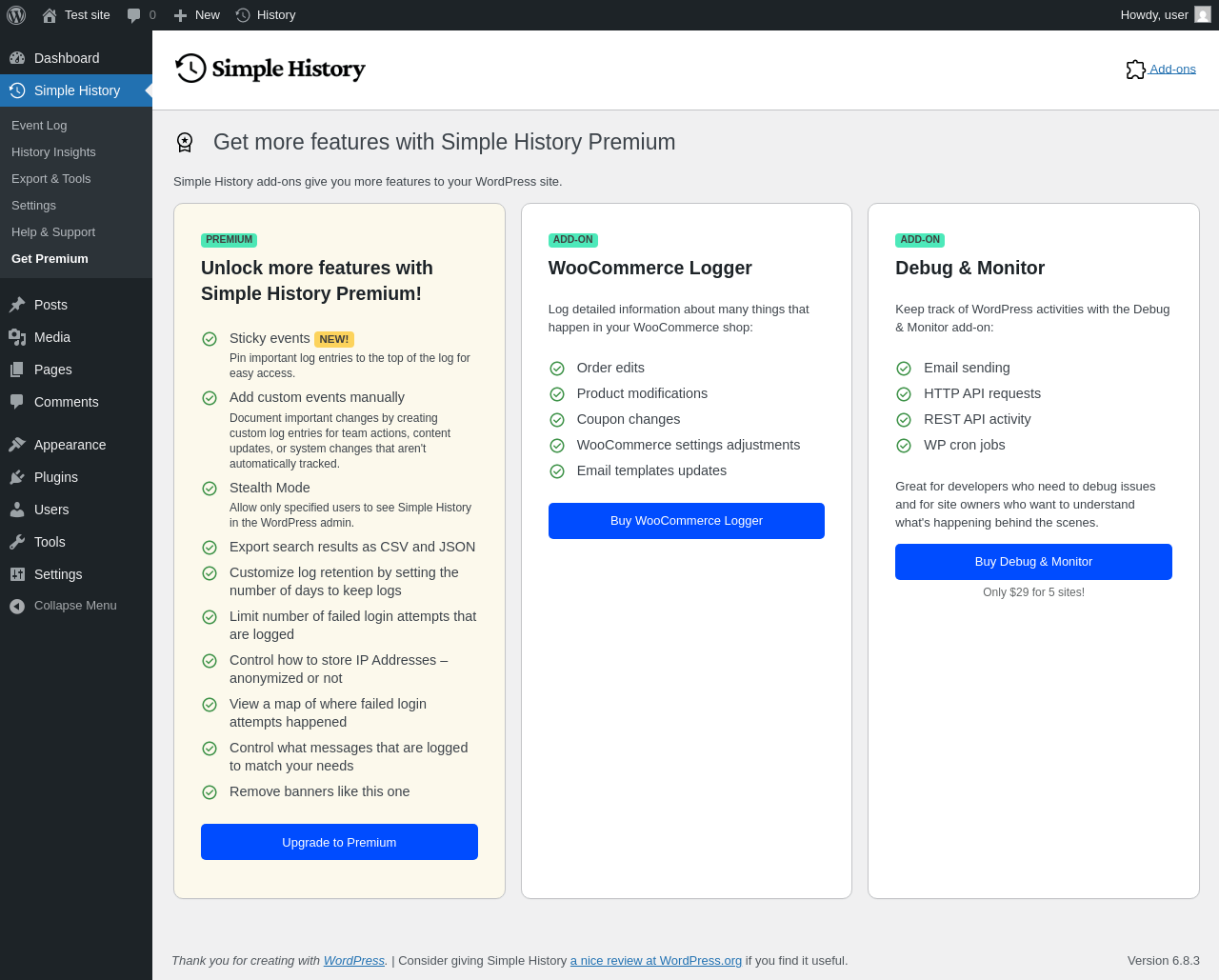Click the WordPress logo in admin bar
This screenshot has height=980, width=1219.
16,15
